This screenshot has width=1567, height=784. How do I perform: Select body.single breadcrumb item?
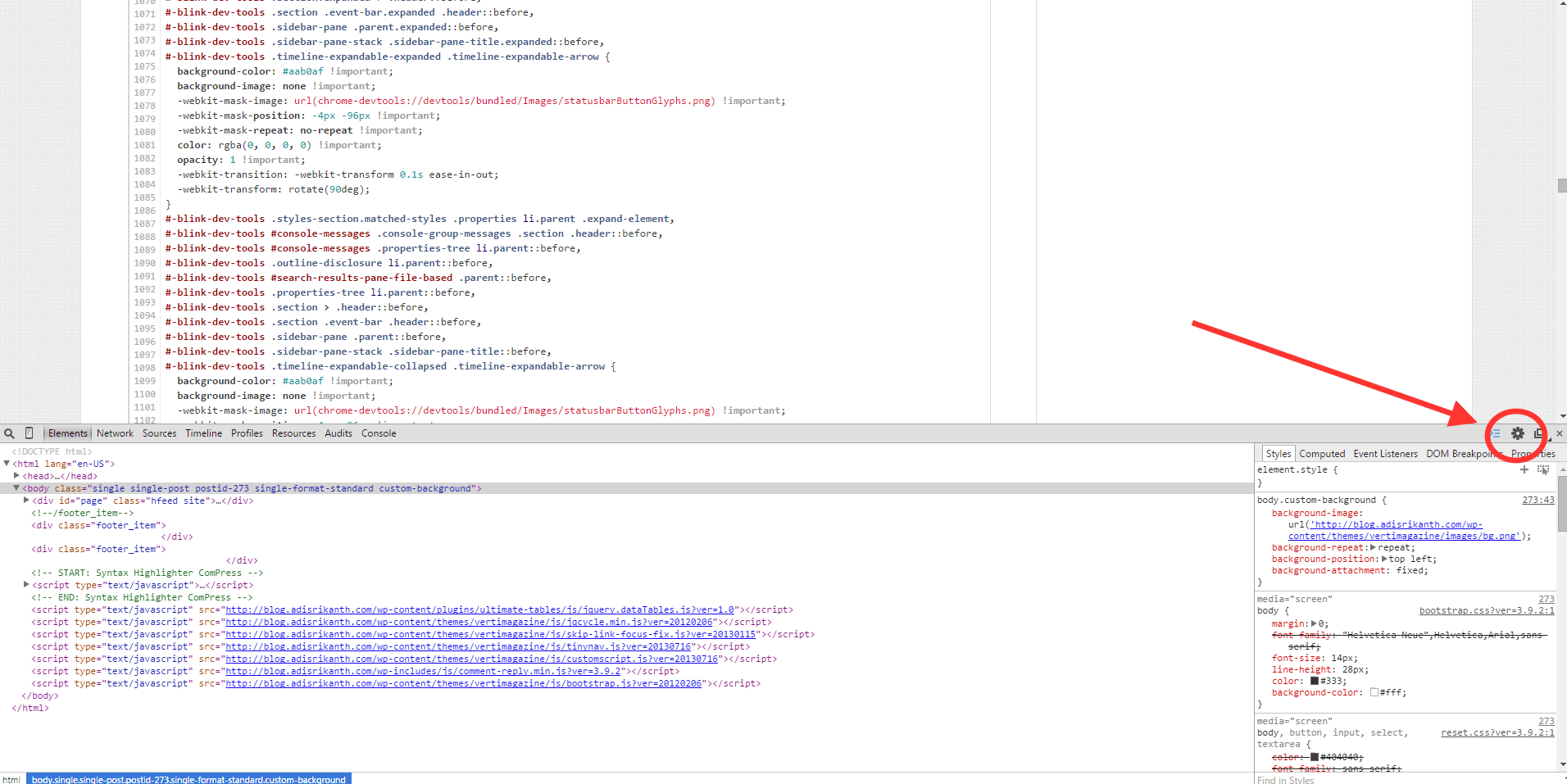coord(188,779)
